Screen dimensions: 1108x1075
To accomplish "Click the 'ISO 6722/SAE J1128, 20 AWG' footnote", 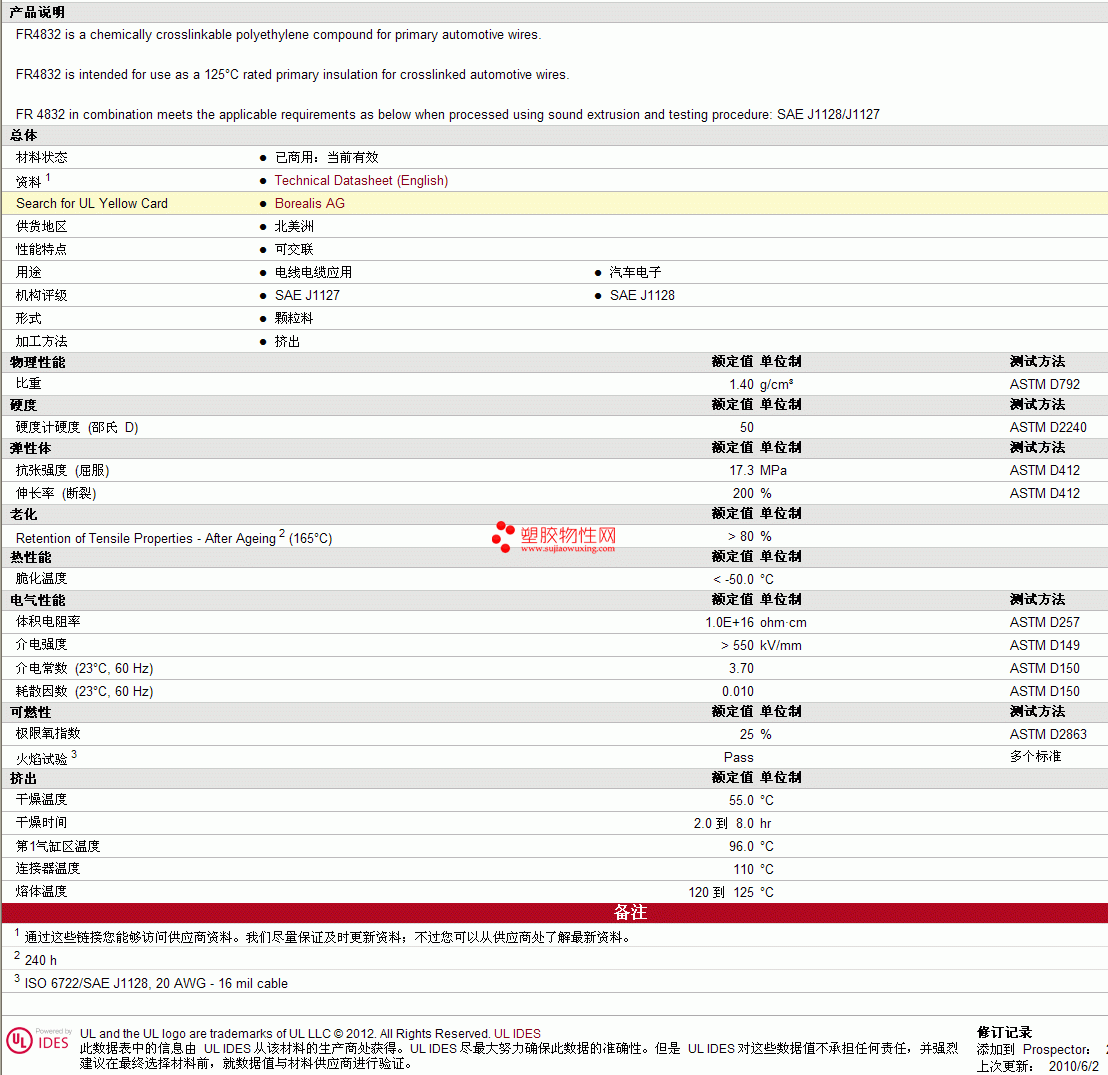I will [x=156, y=984].
